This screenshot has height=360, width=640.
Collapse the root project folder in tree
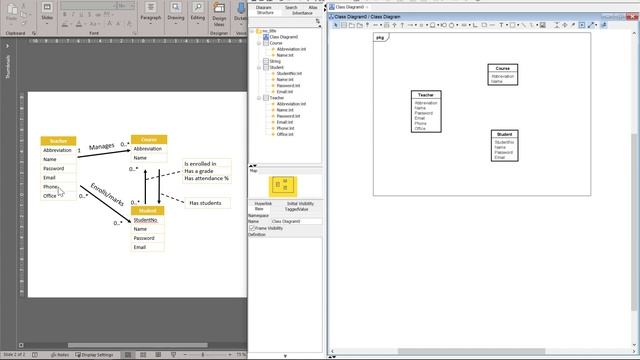point(252,31)
